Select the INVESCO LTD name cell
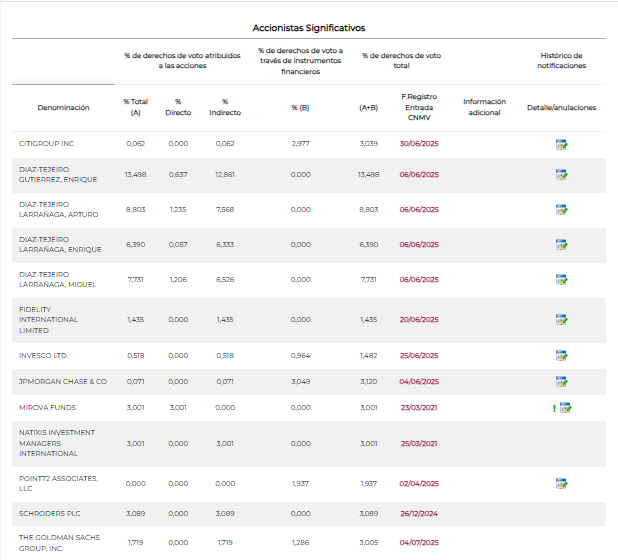Viewport: 618px width, 560px height. click(43, 355)
